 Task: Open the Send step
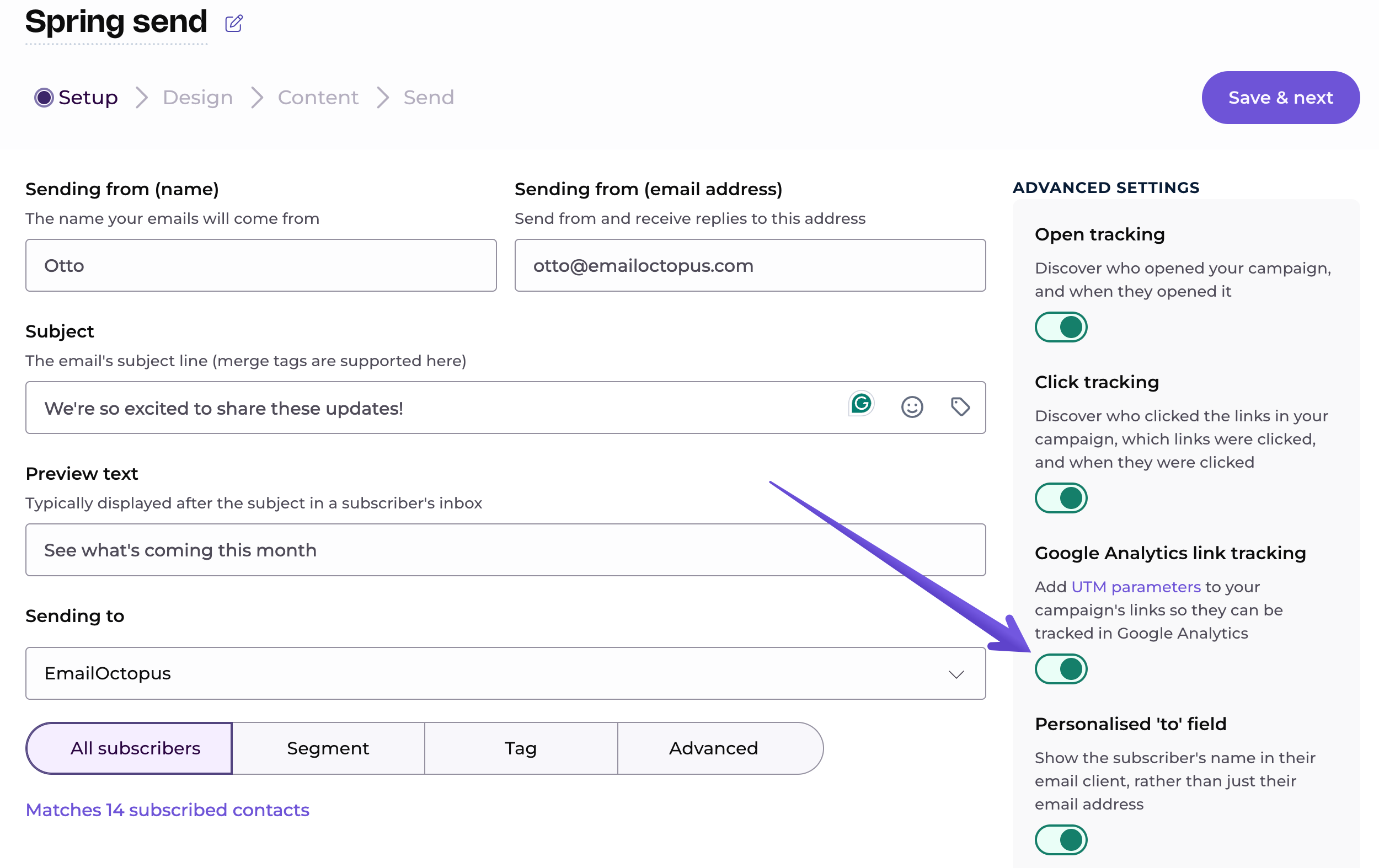(x=429, y=98)
